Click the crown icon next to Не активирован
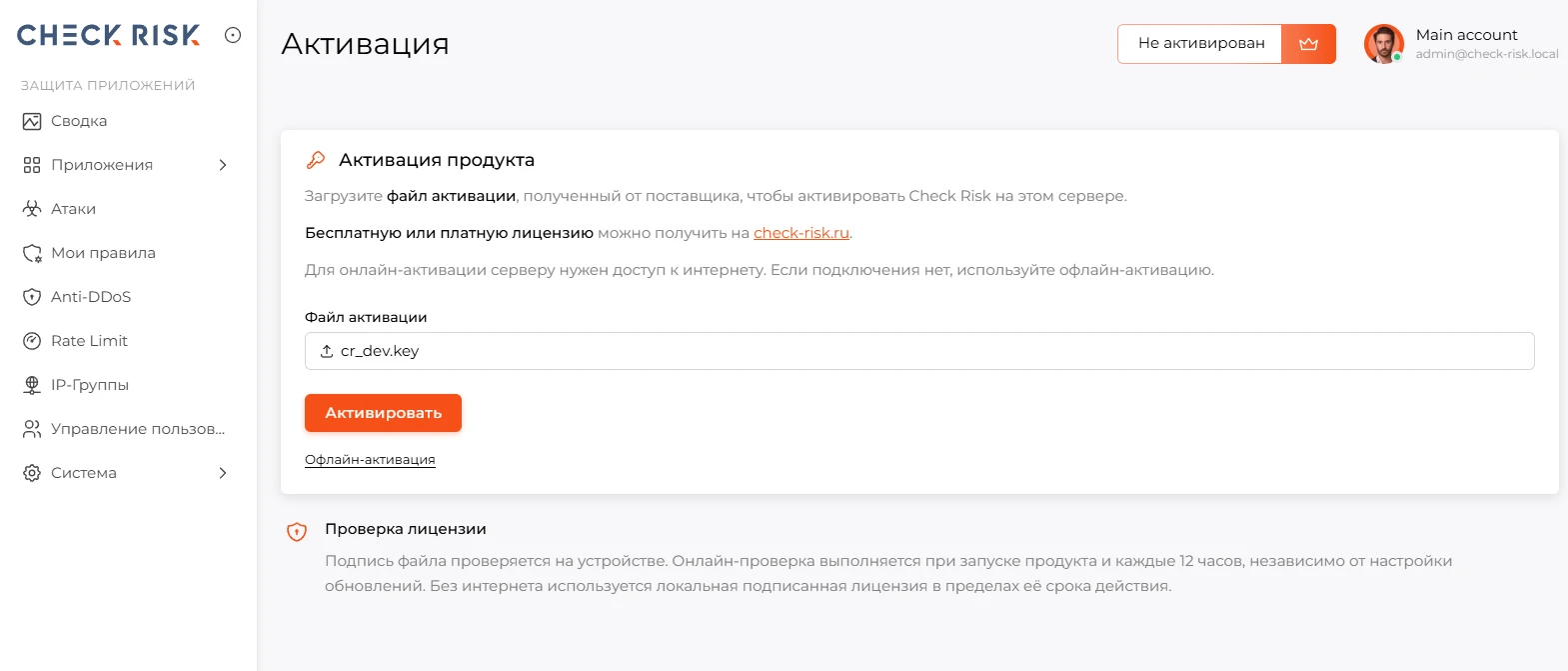The image size is (1568, 671). (x=1308, y=44)
